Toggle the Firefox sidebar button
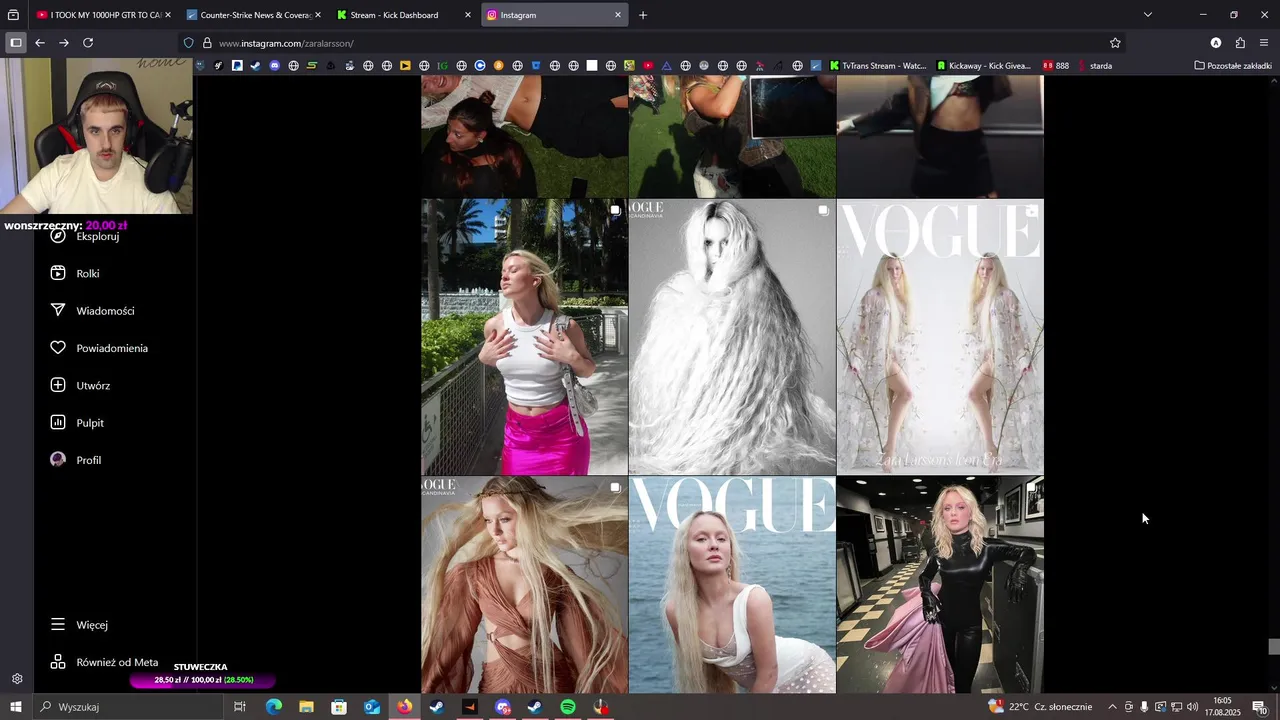The image size is (1280, 720). [x=15, y=43]
